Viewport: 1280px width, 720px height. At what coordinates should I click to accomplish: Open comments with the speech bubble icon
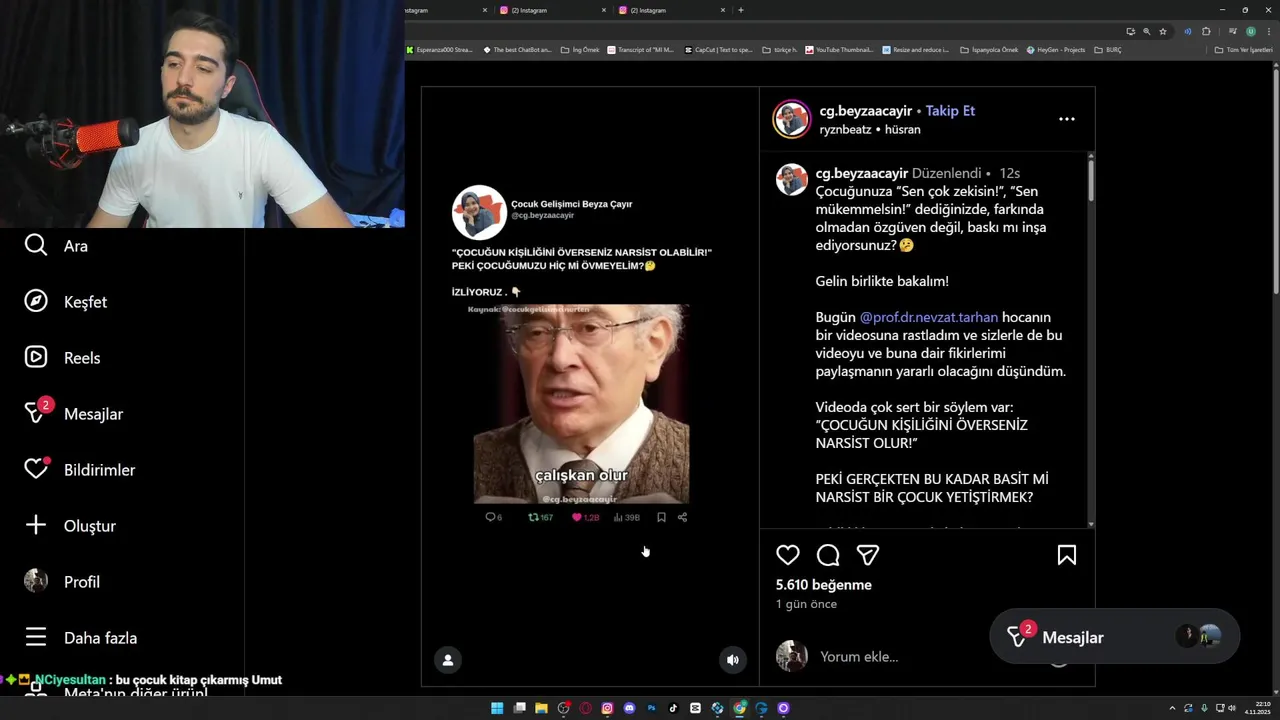pyautogui.click(x=828, y=555)
